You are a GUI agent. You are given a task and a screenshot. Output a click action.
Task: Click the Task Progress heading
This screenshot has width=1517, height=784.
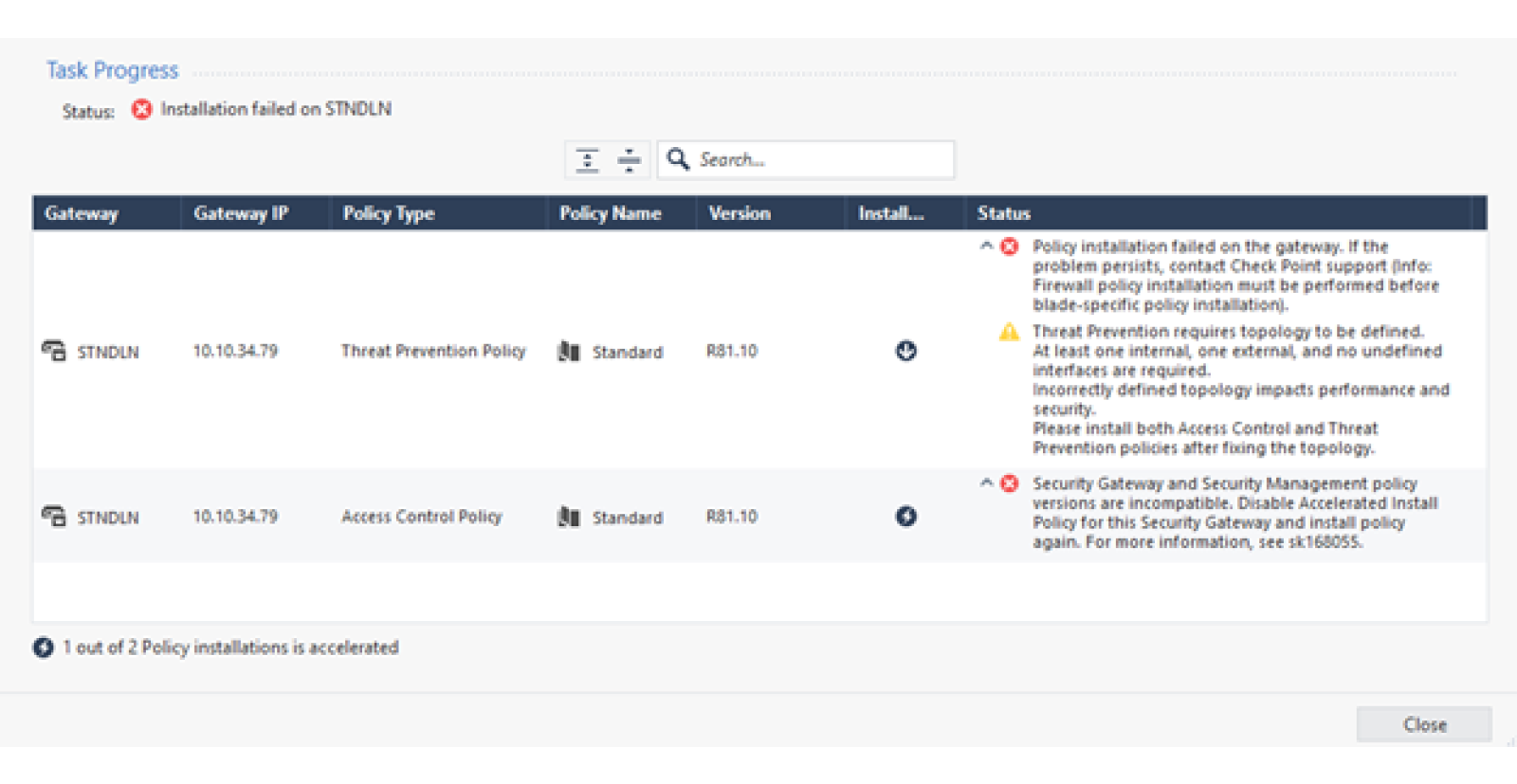click(x=113, y=70)
